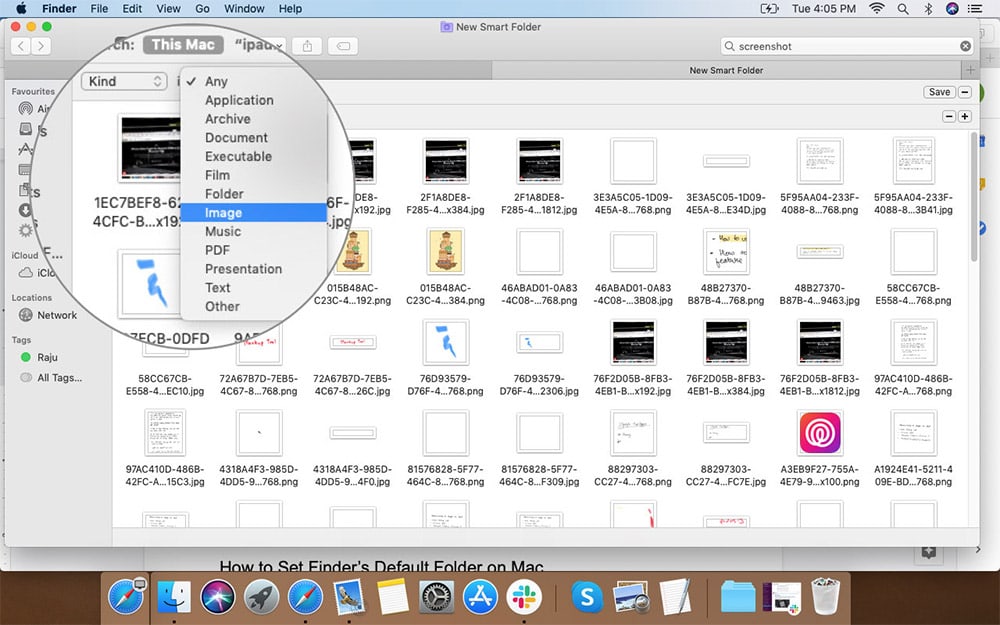Click the Spotlight search icon in the menu bar
The width and height of the screenshot is (1000, 625).
coord(902,8)
